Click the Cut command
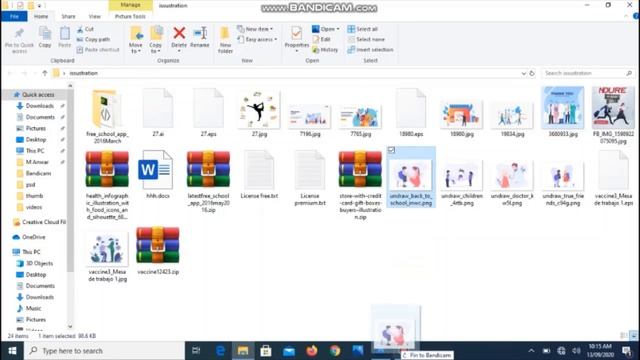 (x=85, y=29)
